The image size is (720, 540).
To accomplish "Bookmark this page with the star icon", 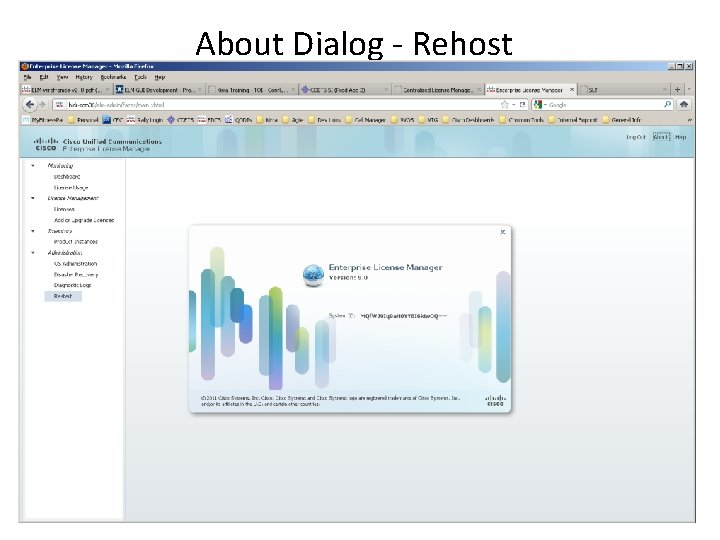I will click(505, 105).
